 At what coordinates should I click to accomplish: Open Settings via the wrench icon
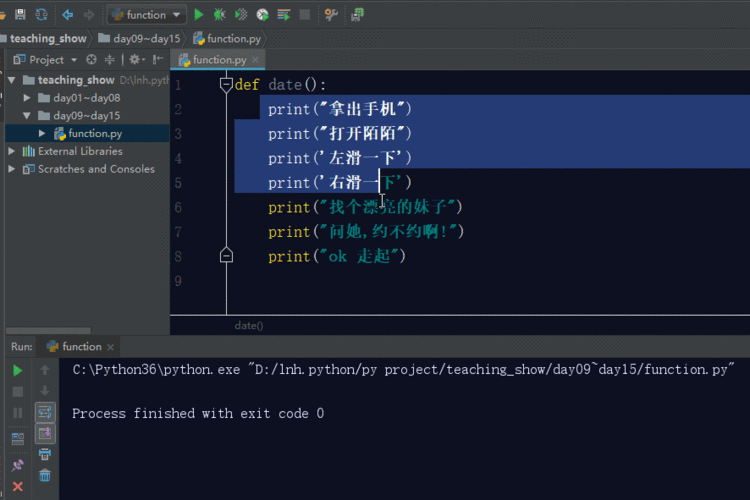tap(331, 14)
